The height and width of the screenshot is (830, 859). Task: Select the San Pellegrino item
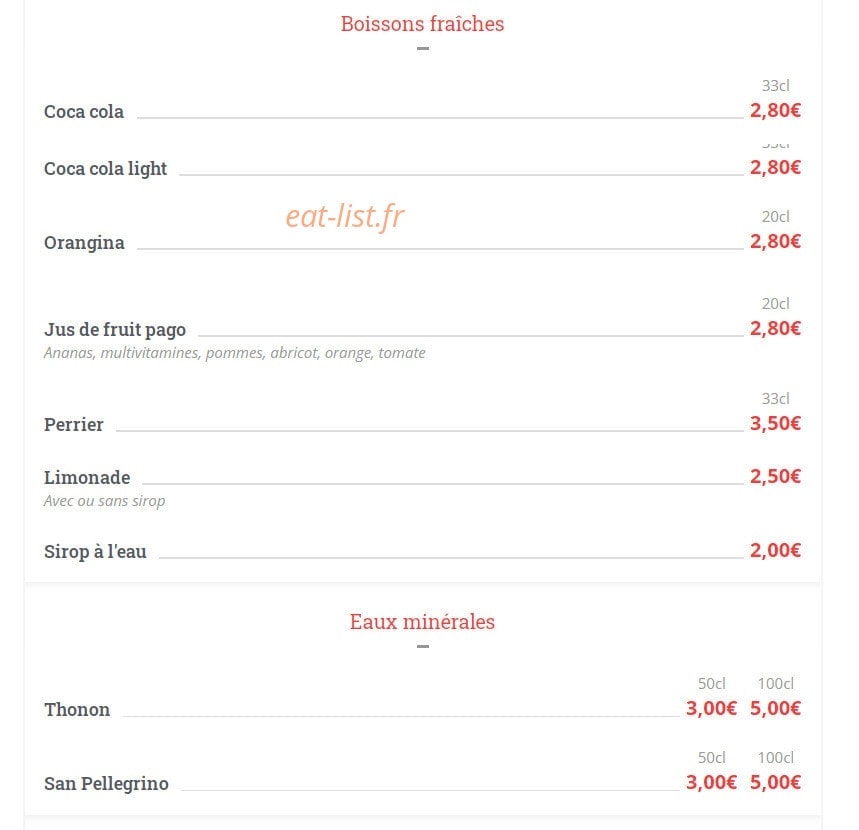[106, 784]
